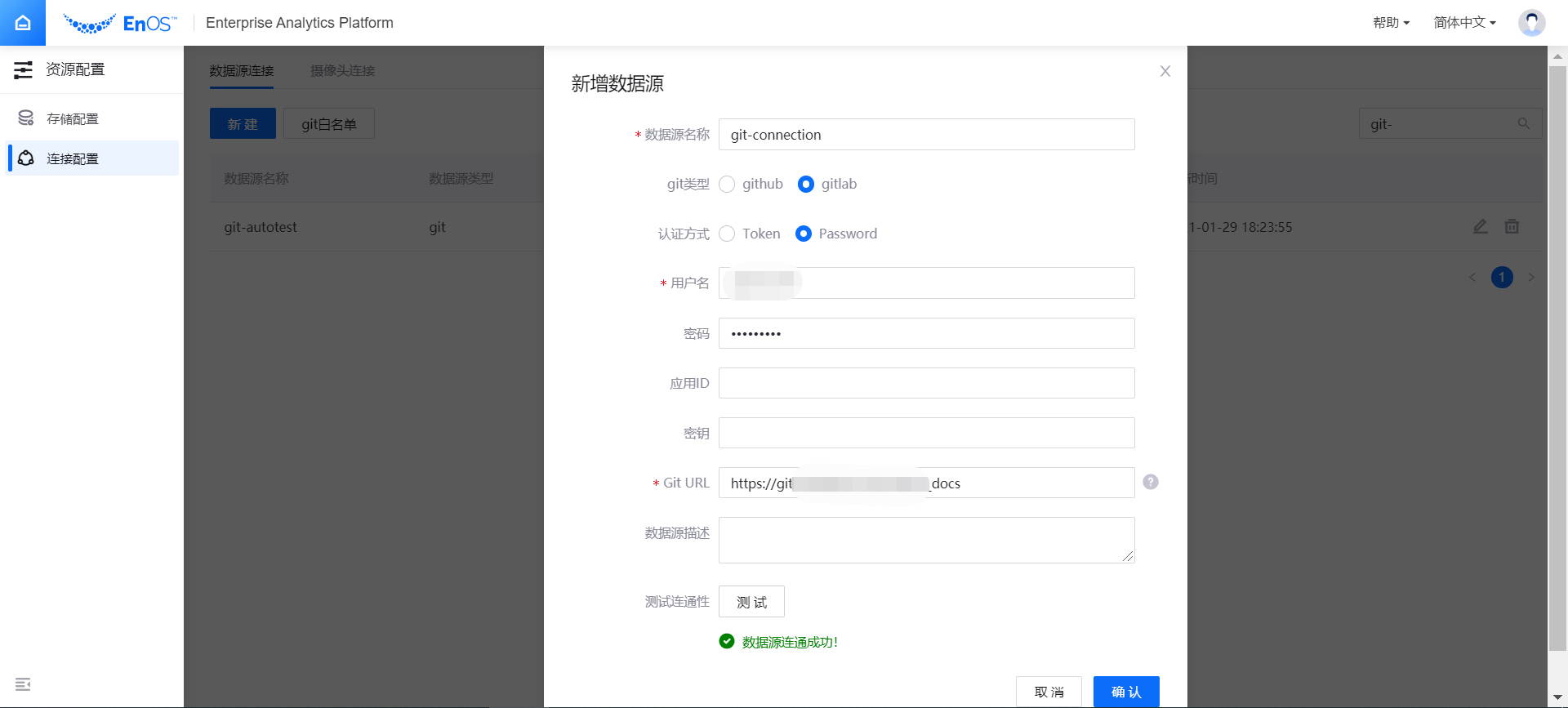Click the home icon in top-left corner
Image resolution: width=1568 pixels, height=708 pixels.
click(x=23, y=23)
